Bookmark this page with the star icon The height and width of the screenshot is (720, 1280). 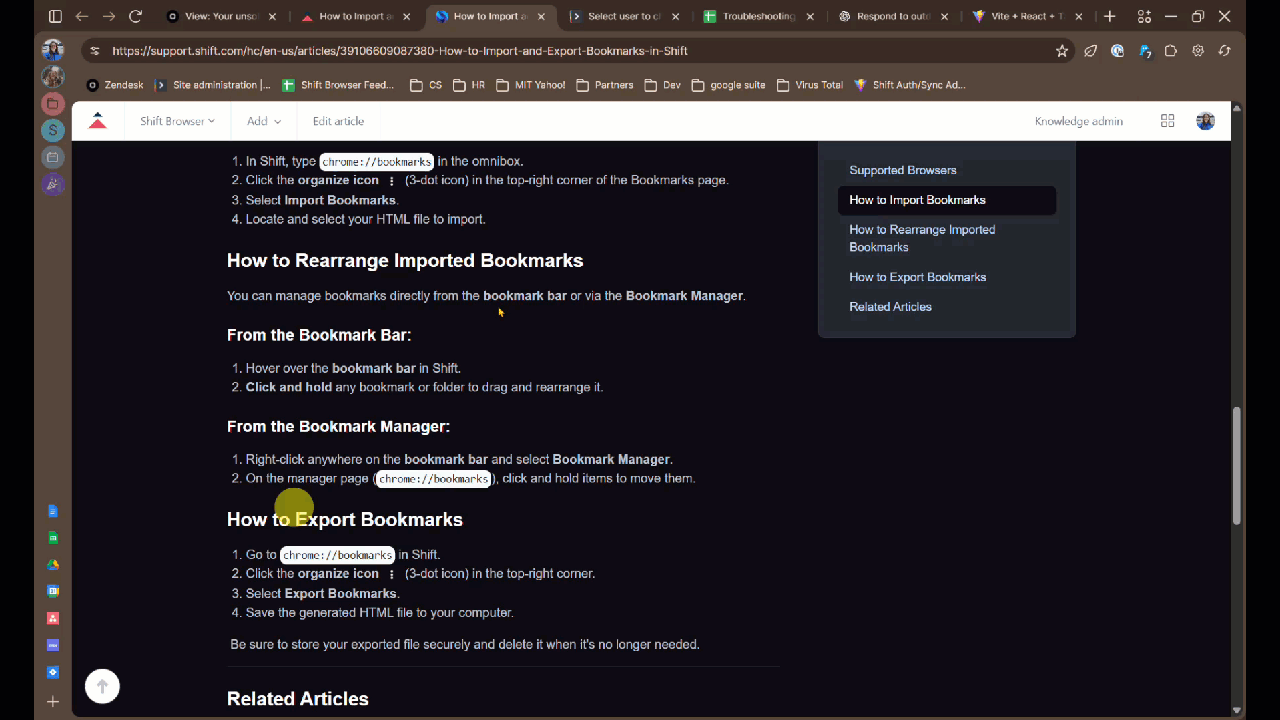tap(1062, 50)
